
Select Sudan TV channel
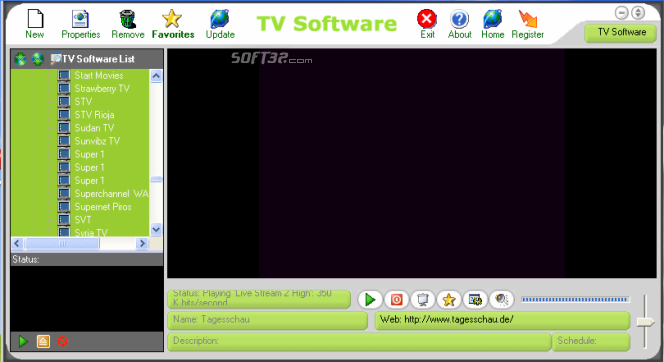pyautogui.click(x=94, y=128)
